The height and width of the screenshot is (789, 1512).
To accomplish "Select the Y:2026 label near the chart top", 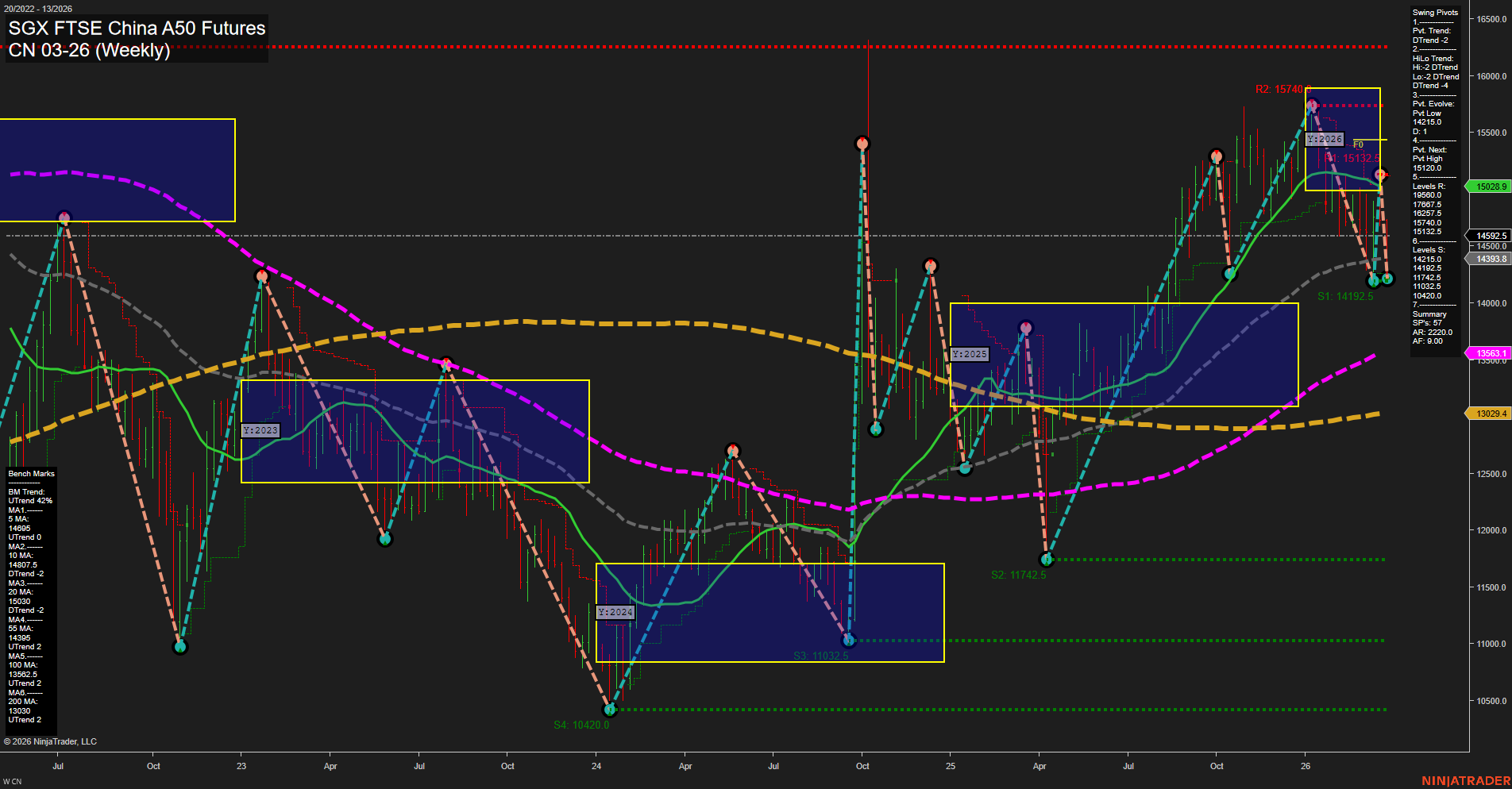I will (1323, 138).
